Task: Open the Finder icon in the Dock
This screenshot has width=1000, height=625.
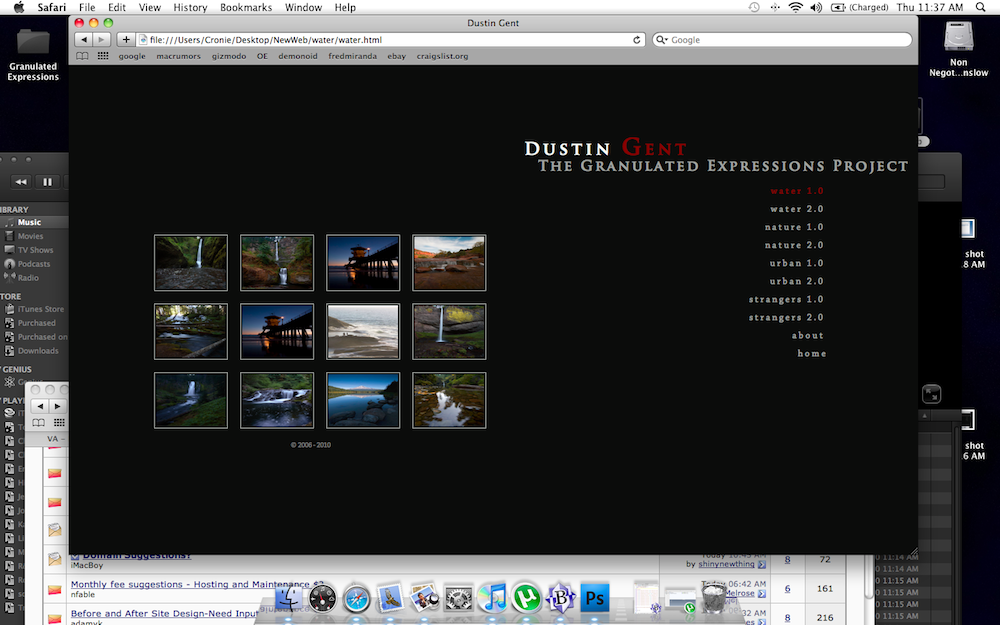Action: click(288, 598)
